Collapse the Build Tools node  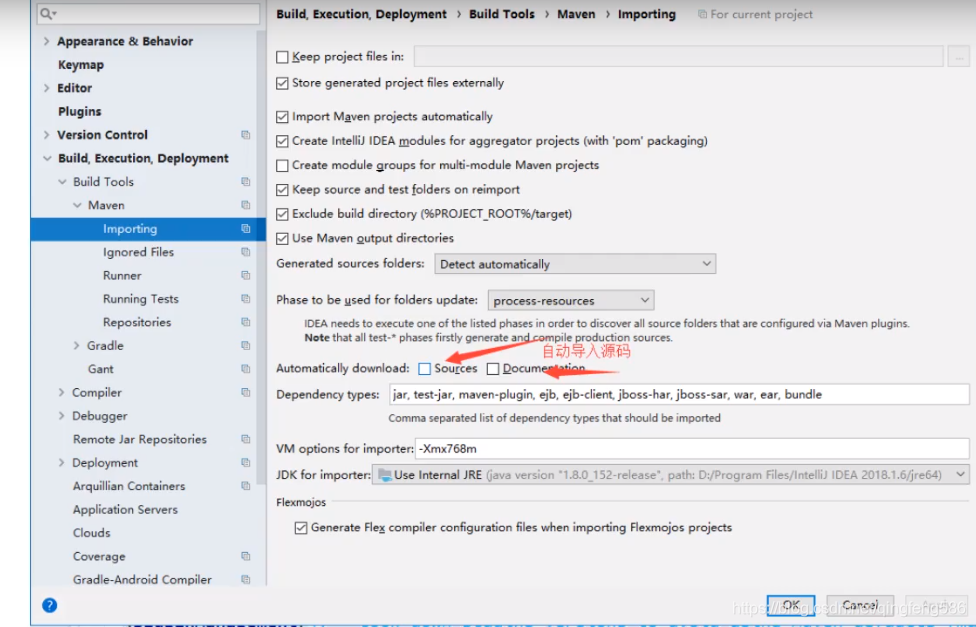[62, 182]
